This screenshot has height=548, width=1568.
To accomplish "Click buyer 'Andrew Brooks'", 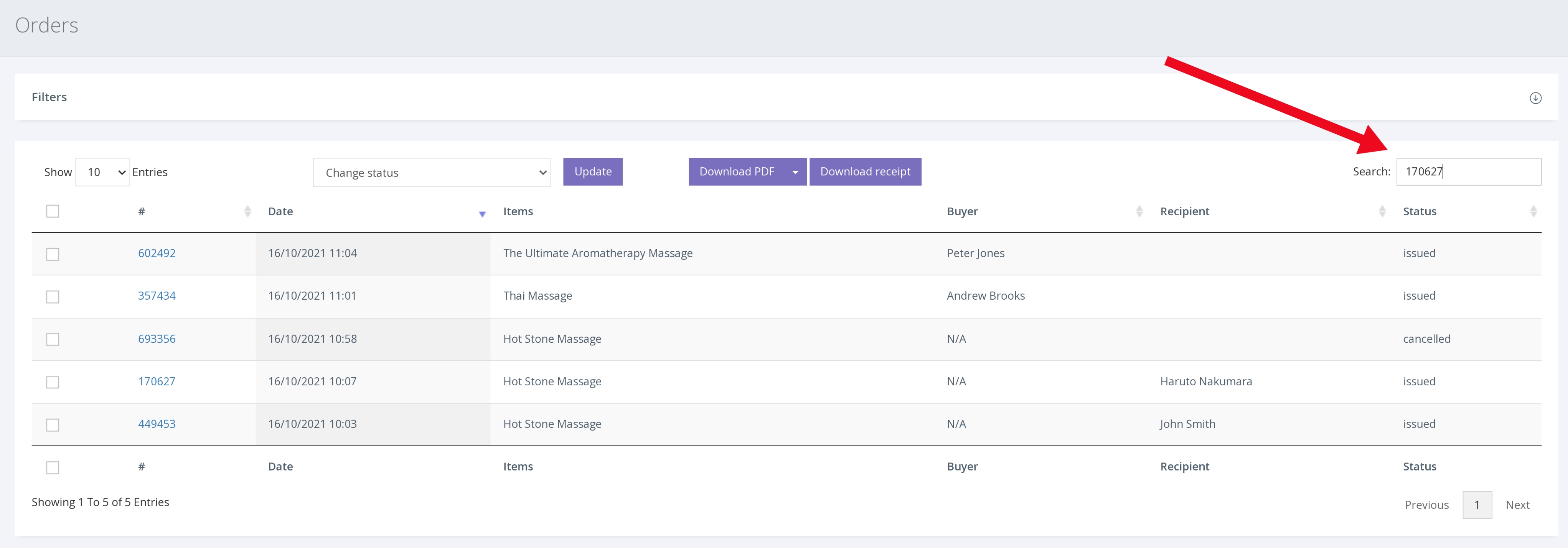I will [986, 296].
